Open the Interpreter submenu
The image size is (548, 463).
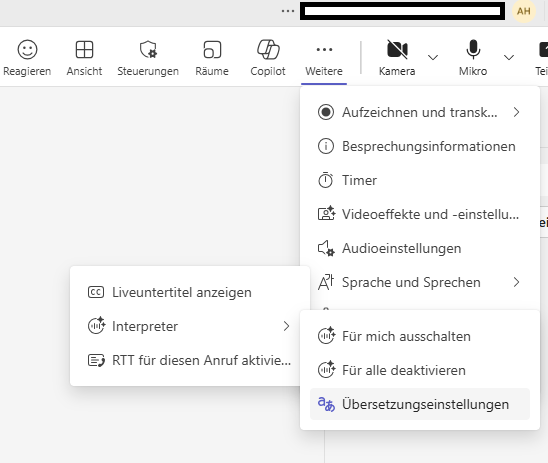click(x=190, y=326)
